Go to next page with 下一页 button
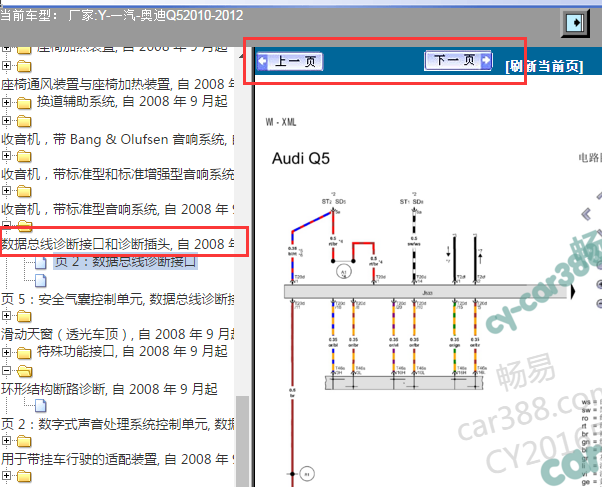The image size is (602, 487). coord(458,60)
